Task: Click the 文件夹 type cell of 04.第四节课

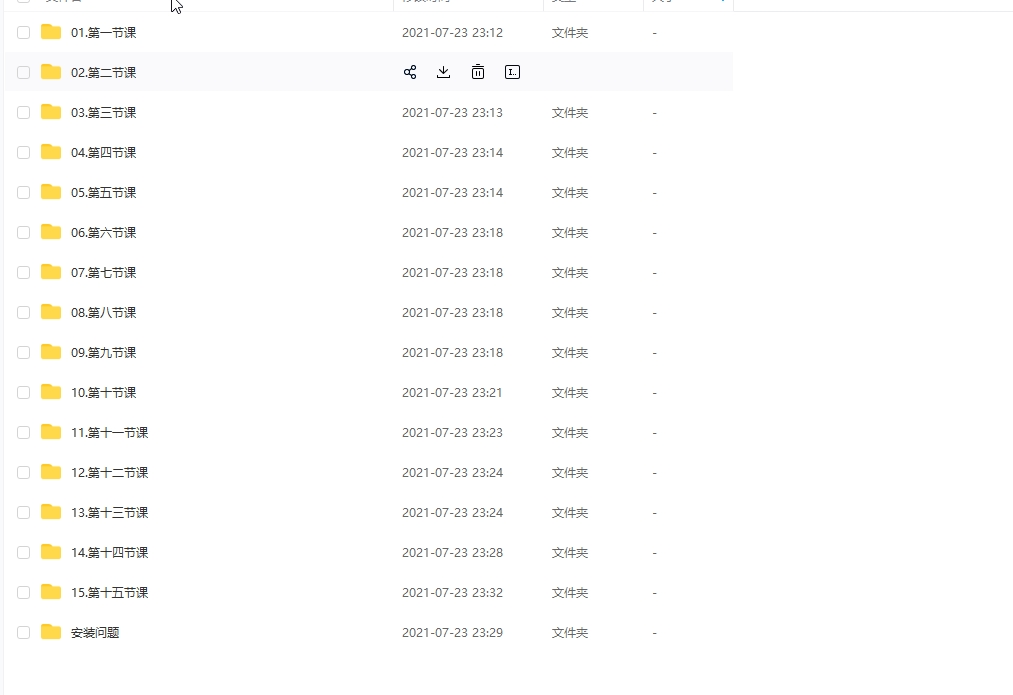Action: (570, 153)
